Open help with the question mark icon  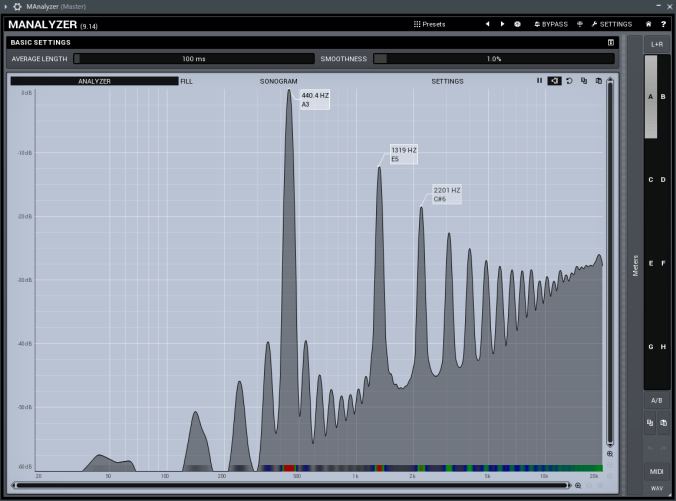click(x=663, y=23)
